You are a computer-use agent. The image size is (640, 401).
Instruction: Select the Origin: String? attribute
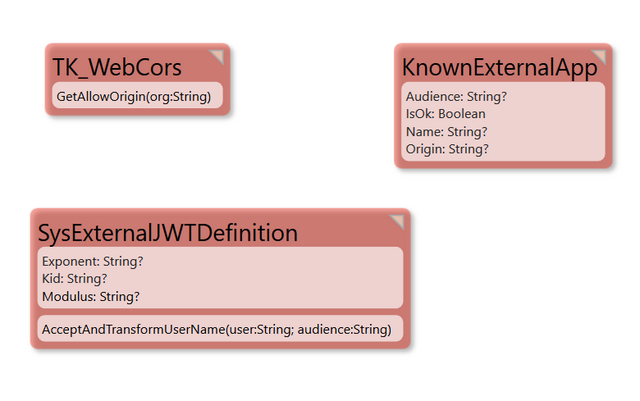click(x=447, y=149)
